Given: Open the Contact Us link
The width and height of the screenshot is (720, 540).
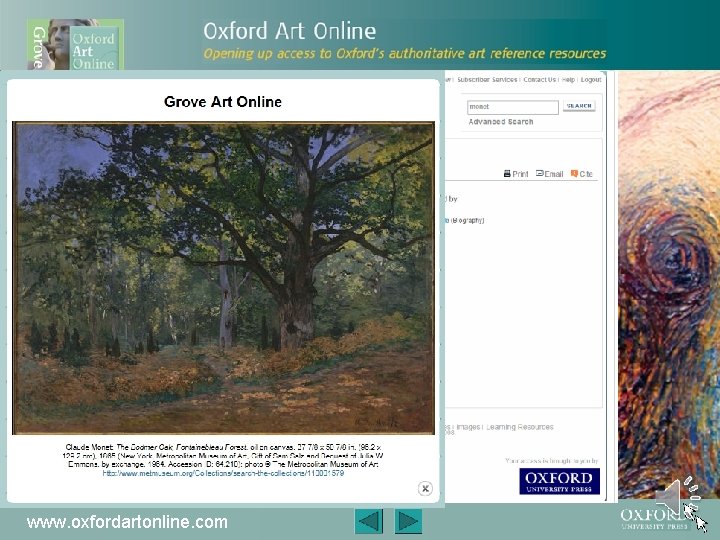Looking at the screenshot, I should click(x=540, y=79).
